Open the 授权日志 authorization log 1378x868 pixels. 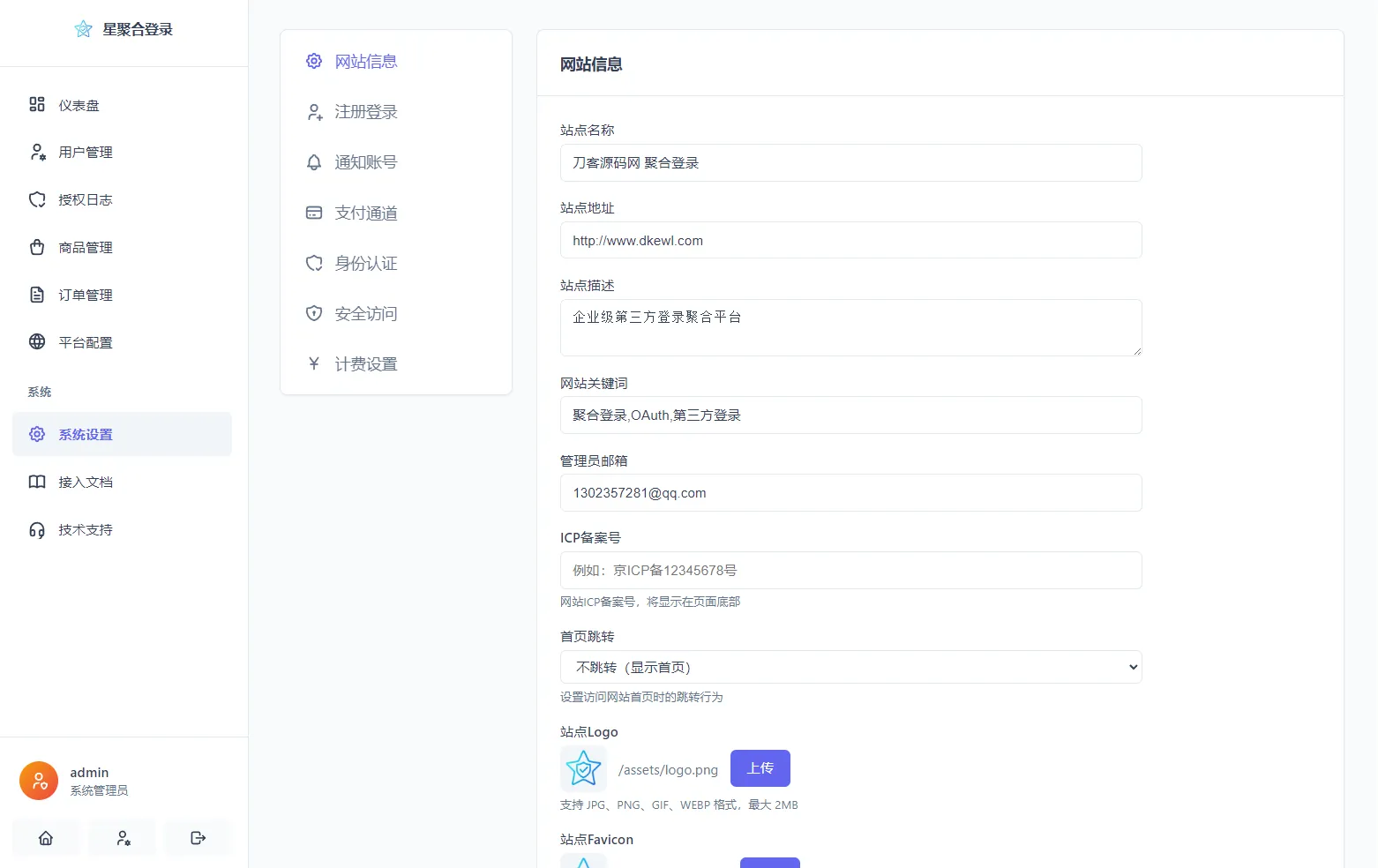[85, 199]
